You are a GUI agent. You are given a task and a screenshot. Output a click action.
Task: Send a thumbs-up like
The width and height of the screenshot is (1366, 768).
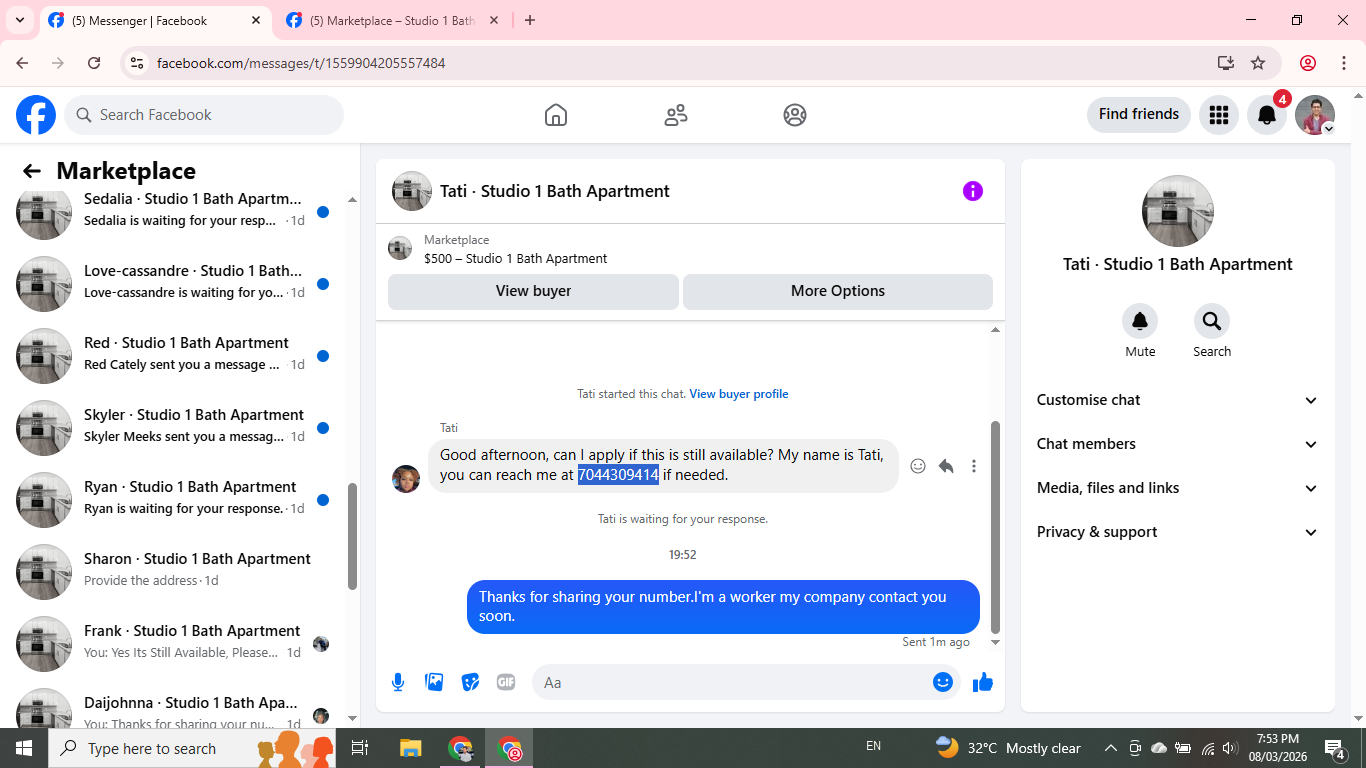pyautogui.click(x=983, y=682)
